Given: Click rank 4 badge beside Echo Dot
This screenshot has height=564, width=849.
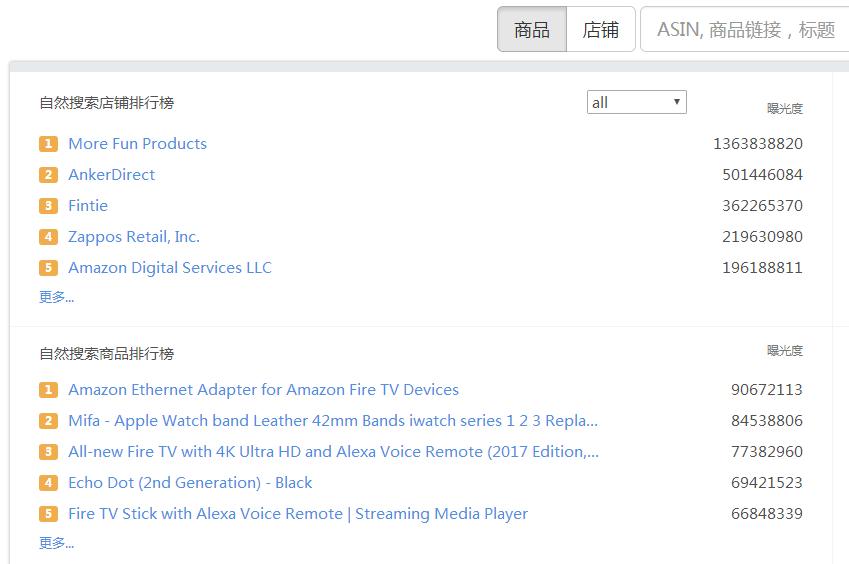Looking at the screenshot, I should click(x=48, y=483).
